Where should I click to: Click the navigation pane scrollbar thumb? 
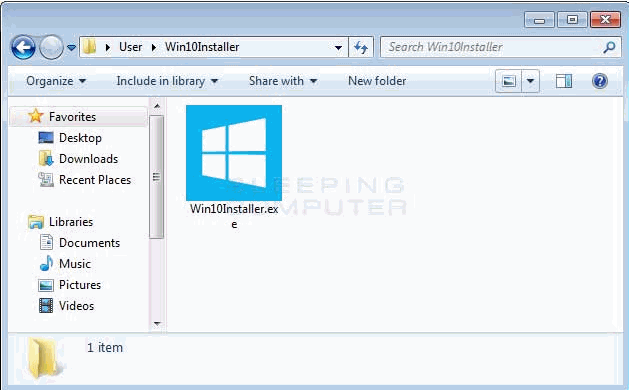point(156,177)
